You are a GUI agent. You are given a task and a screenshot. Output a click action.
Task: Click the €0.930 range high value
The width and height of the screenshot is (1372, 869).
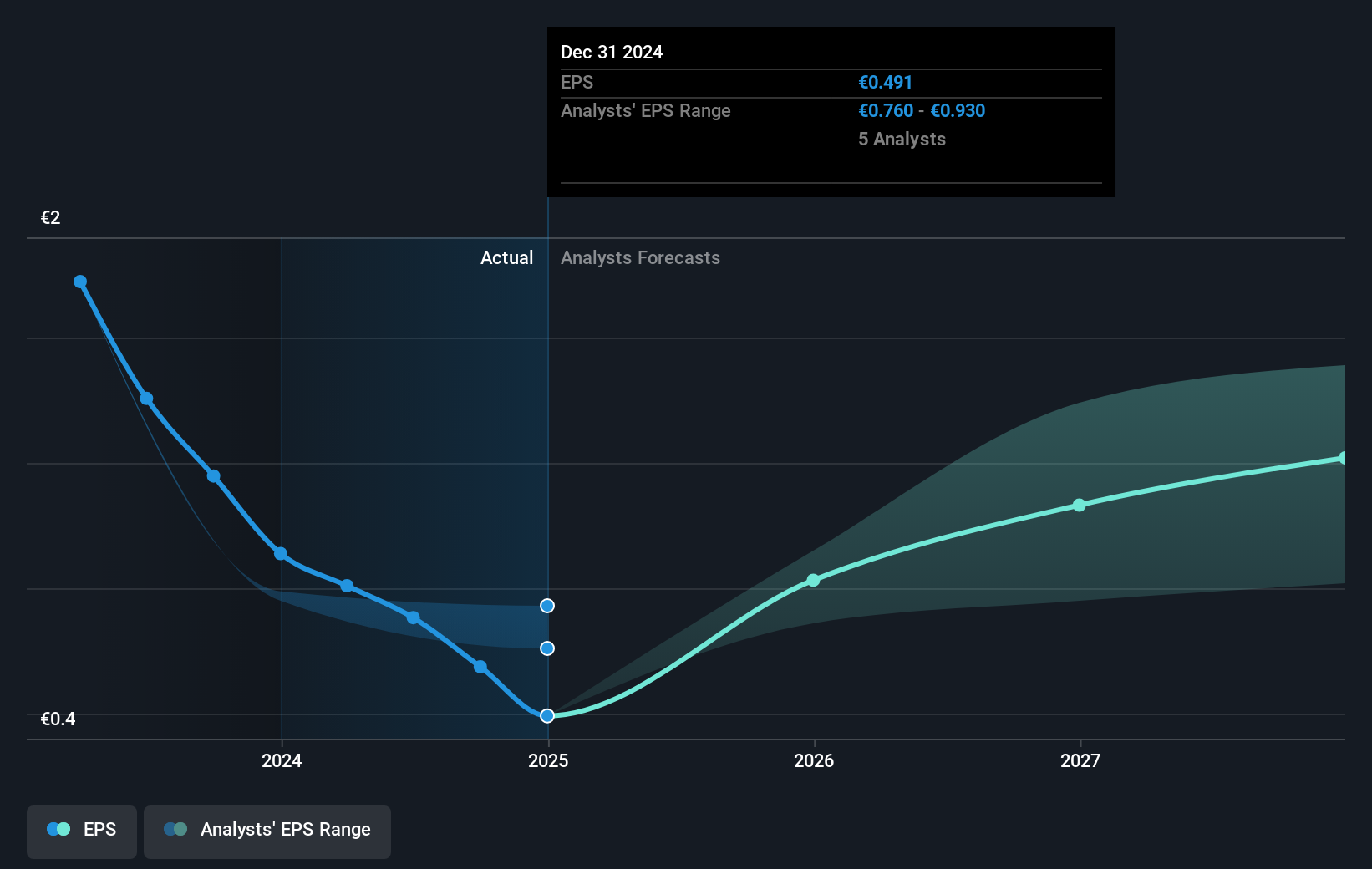coord(958,111)
